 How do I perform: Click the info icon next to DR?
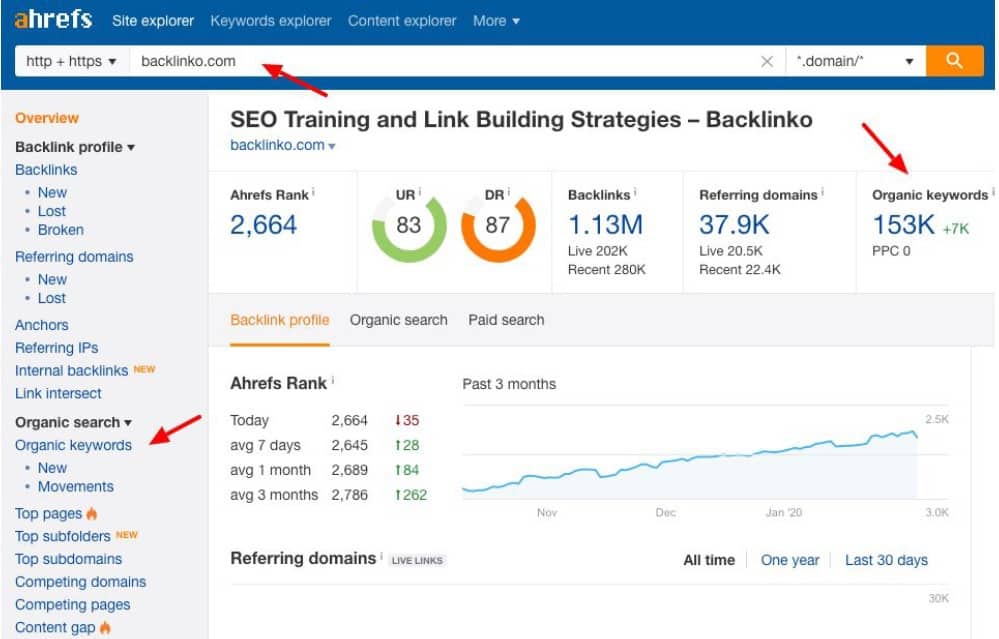[508, 191]
